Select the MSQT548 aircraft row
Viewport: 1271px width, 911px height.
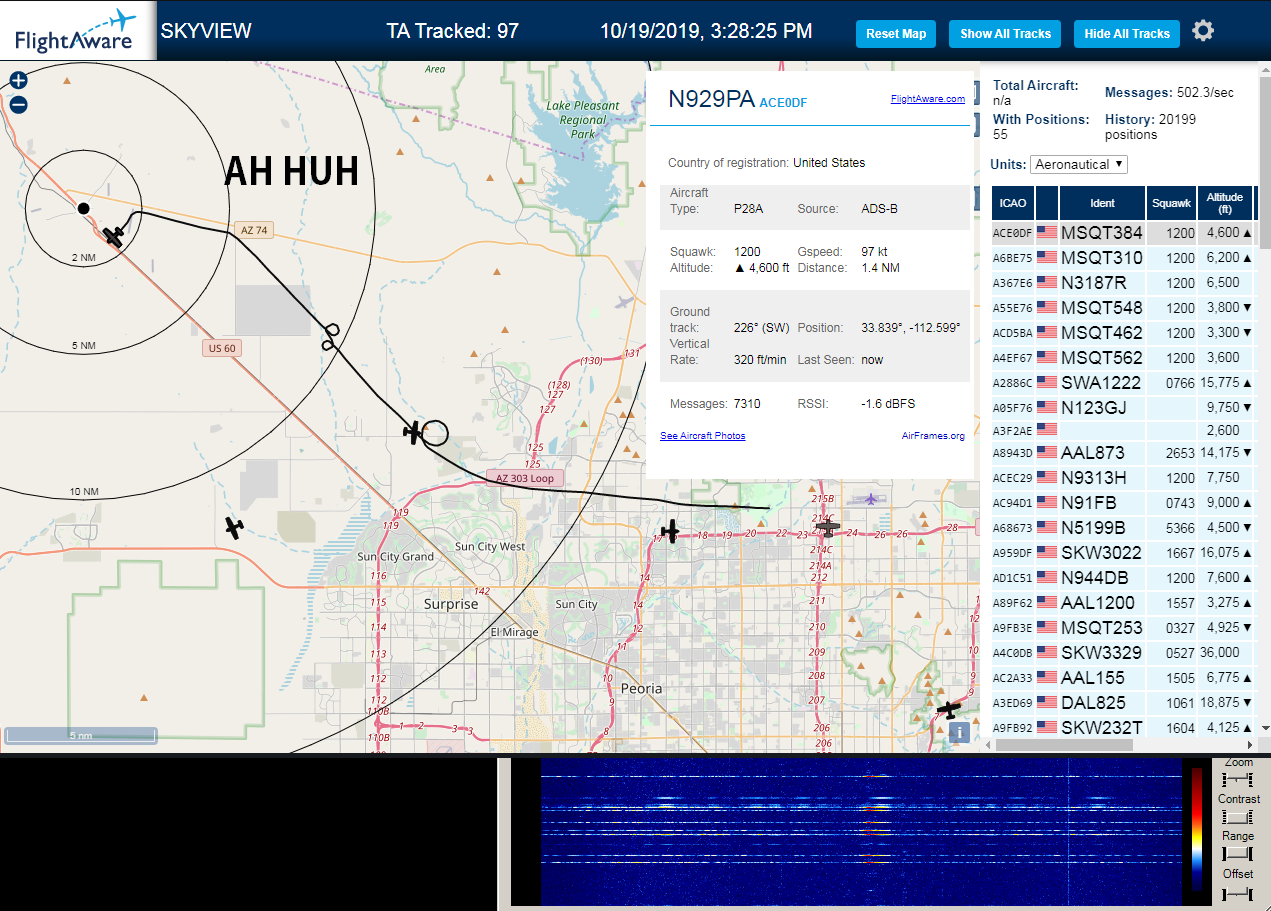pos(1124,308)
